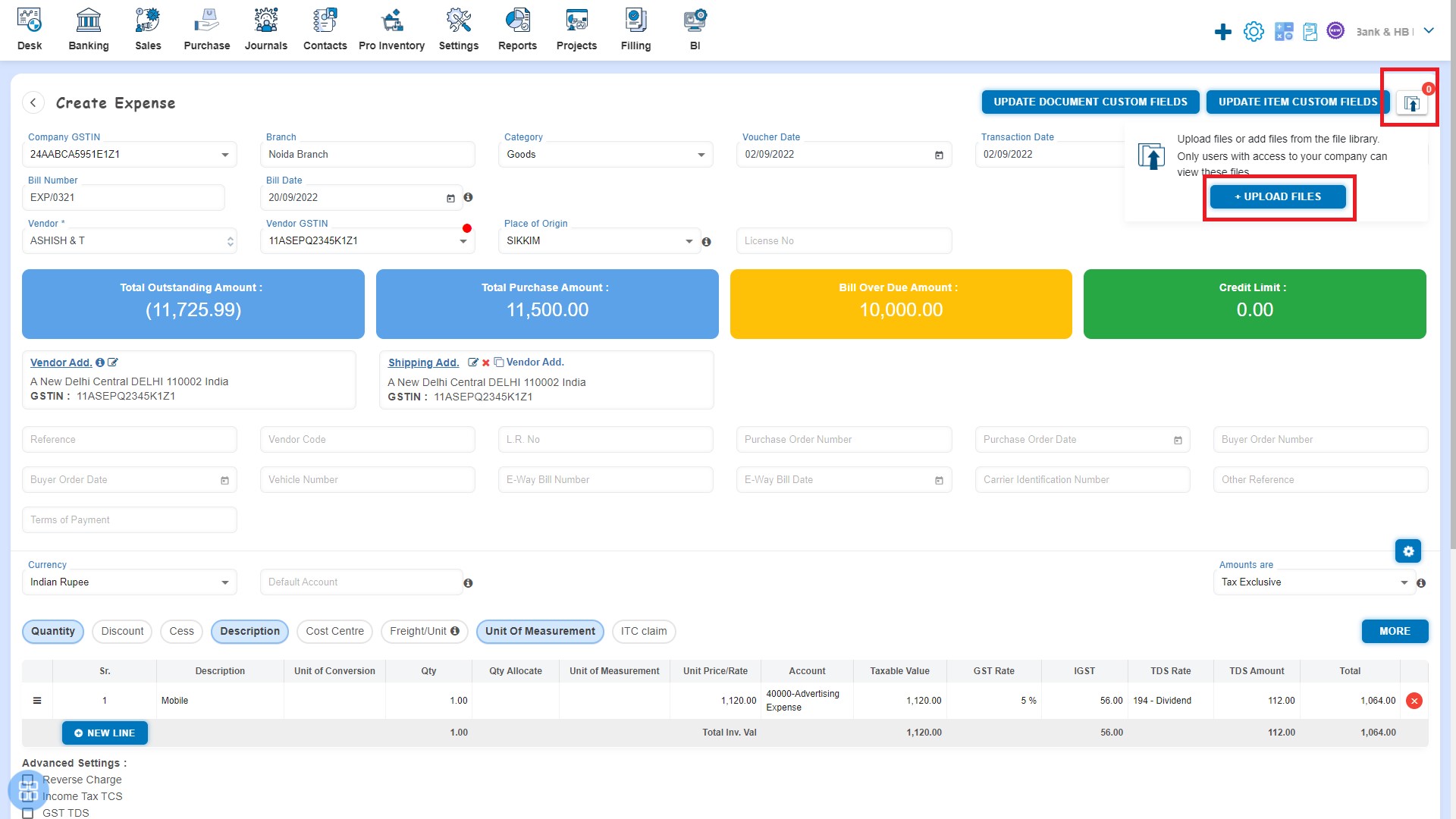This screenshot has width=1456, height=819.
Task: Click the delete red X on Shipping Add
Action: click(485, 362)
